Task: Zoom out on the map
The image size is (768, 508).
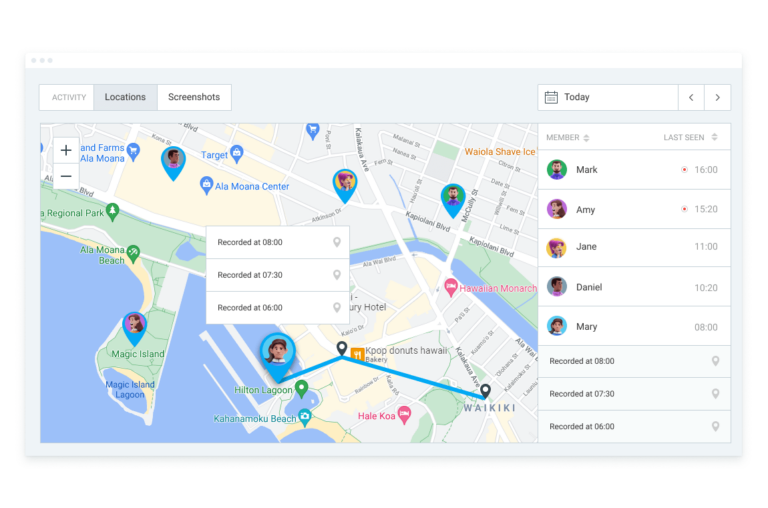Action: tap(66, 176)
